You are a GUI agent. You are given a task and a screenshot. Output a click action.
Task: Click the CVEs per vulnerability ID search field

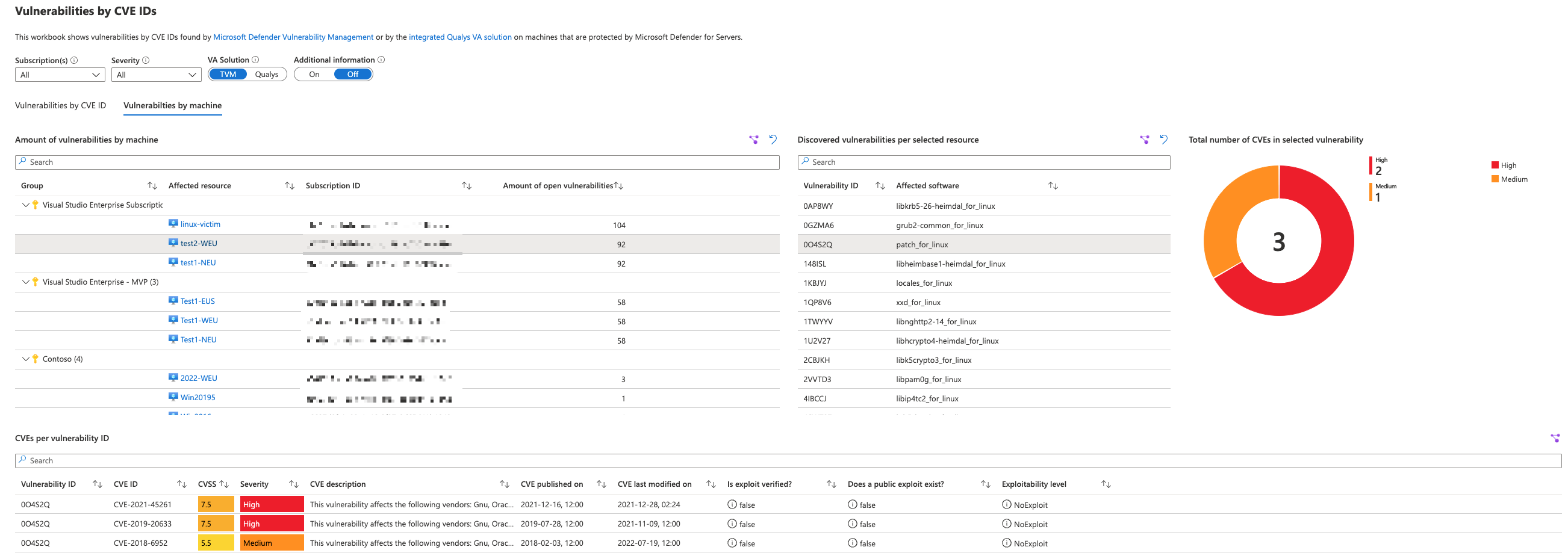788,460
